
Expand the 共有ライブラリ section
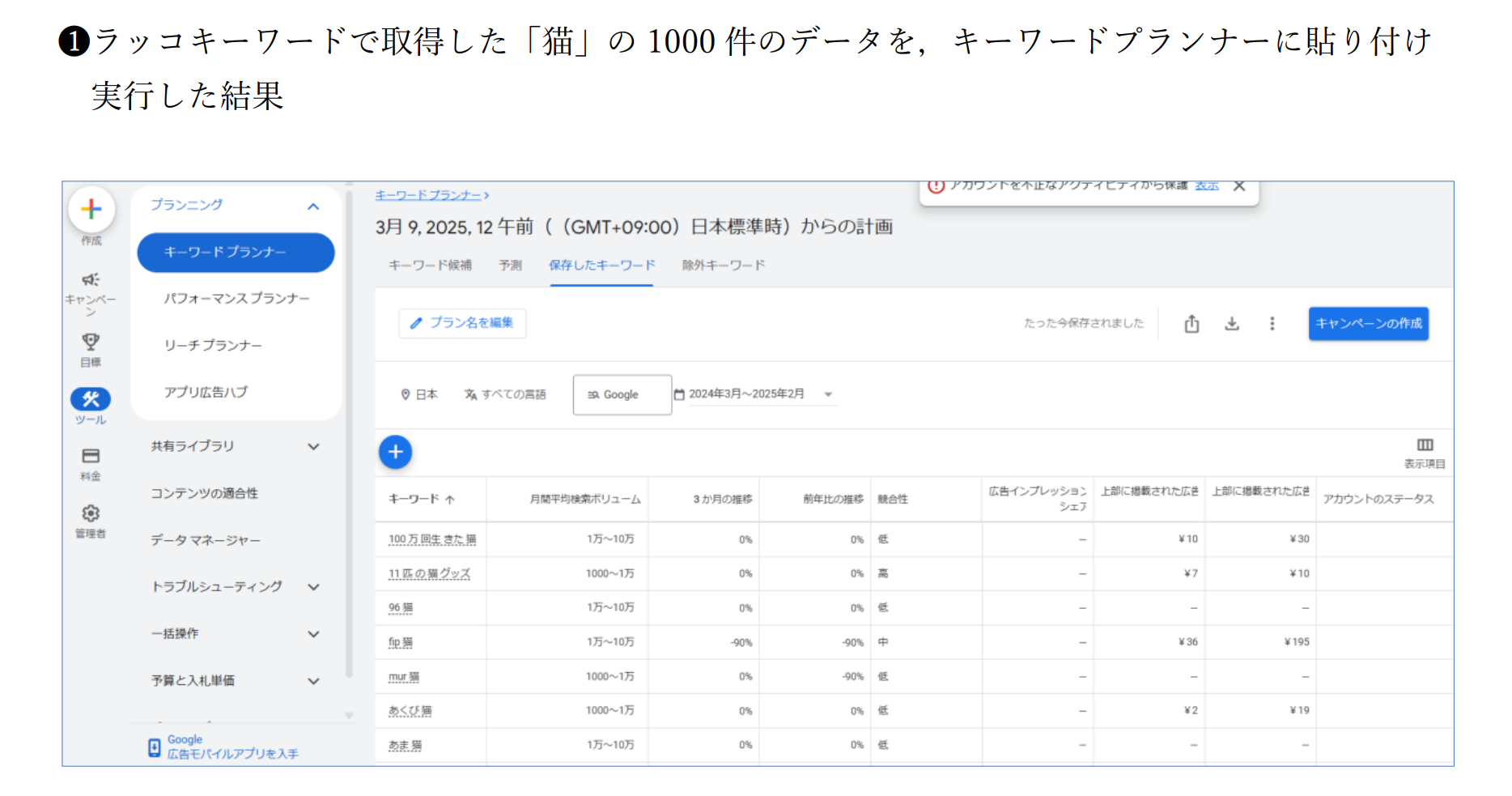coord(313,446)
